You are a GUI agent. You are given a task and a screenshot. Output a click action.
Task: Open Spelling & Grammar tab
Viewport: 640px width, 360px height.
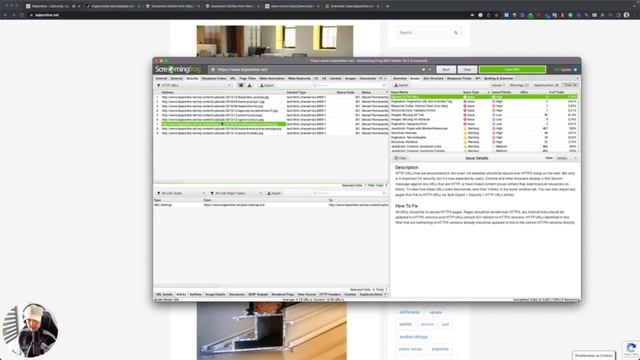click(498, 78)
